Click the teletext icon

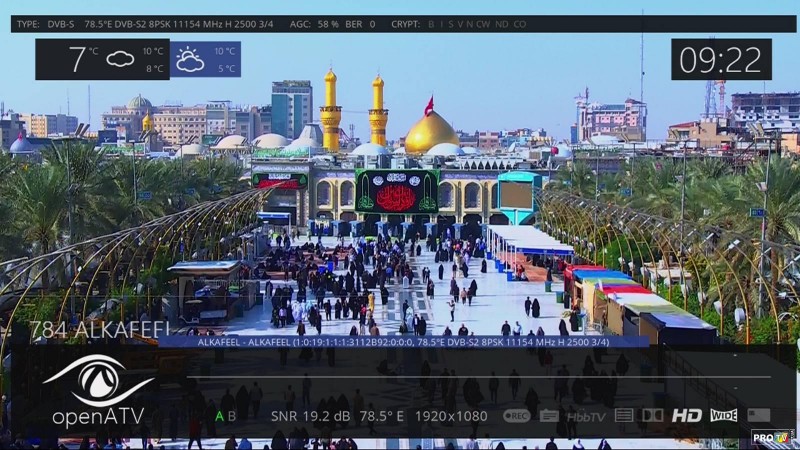[x=624, y=415]
